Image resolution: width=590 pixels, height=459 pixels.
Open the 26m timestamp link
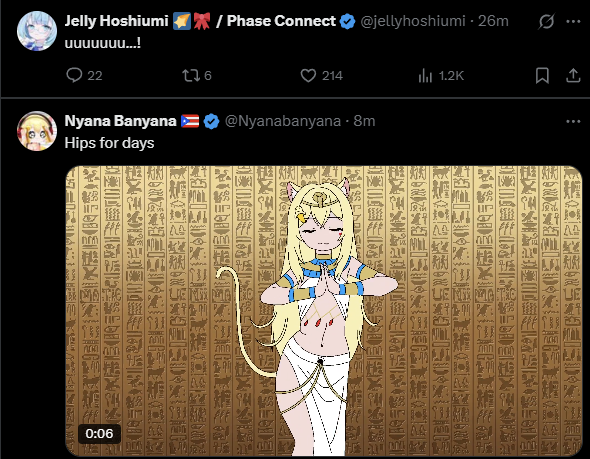(493, 21)
